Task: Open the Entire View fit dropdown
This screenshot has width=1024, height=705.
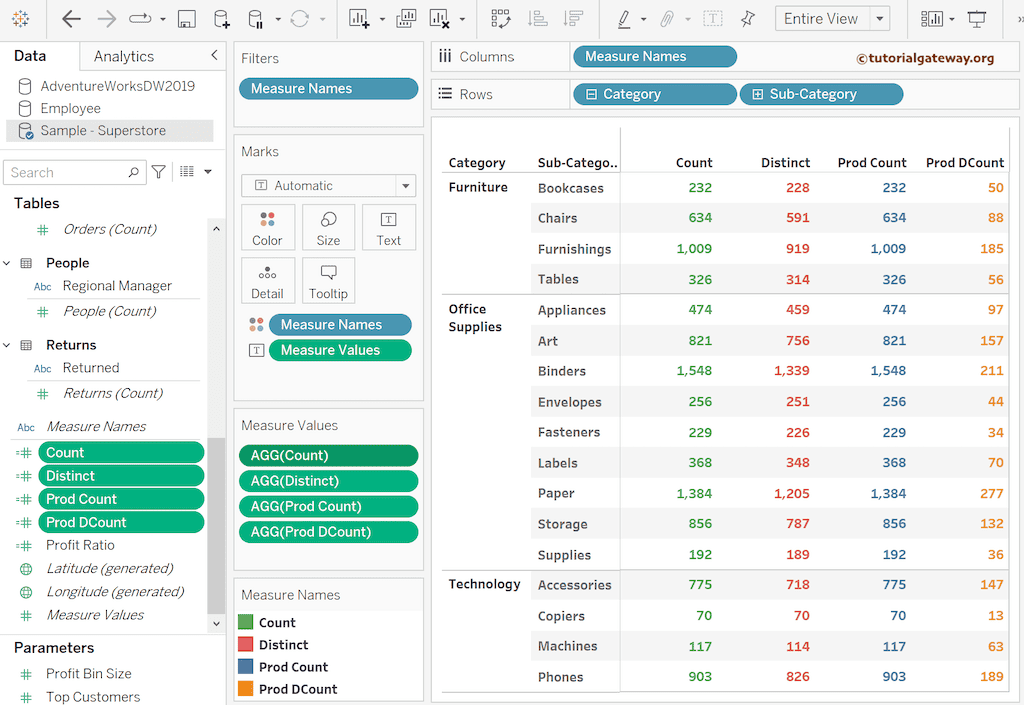Action: (881, 19)
